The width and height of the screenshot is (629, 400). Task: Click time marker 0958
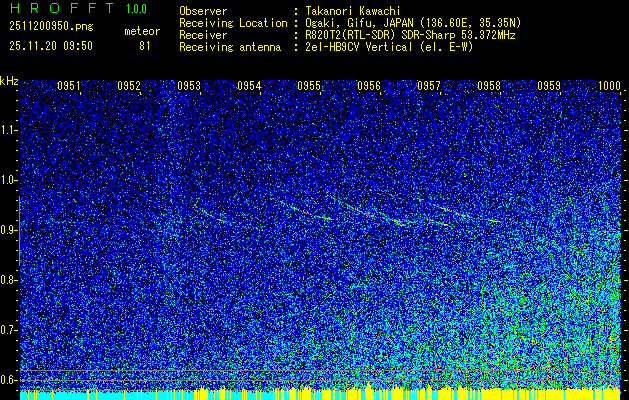[489, 86]
